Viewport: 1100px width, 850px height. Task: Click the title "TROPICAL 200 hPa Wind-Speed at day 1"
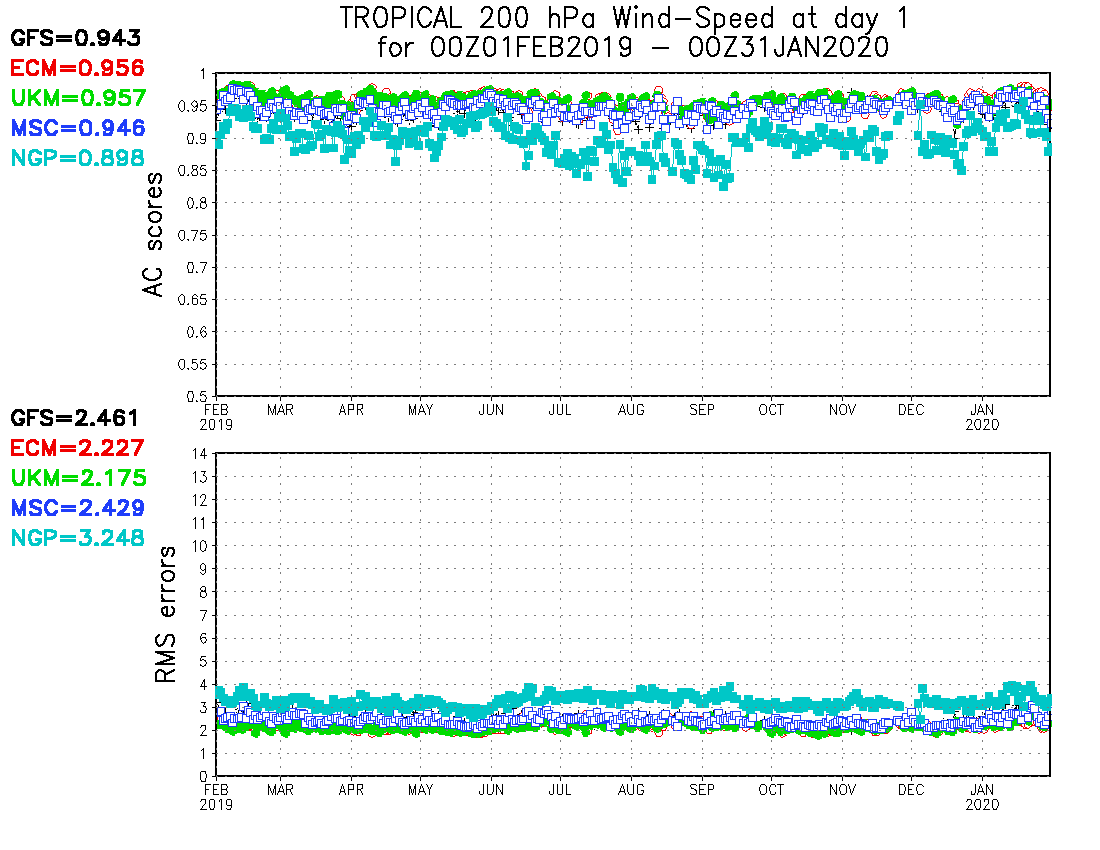point(624,18)
